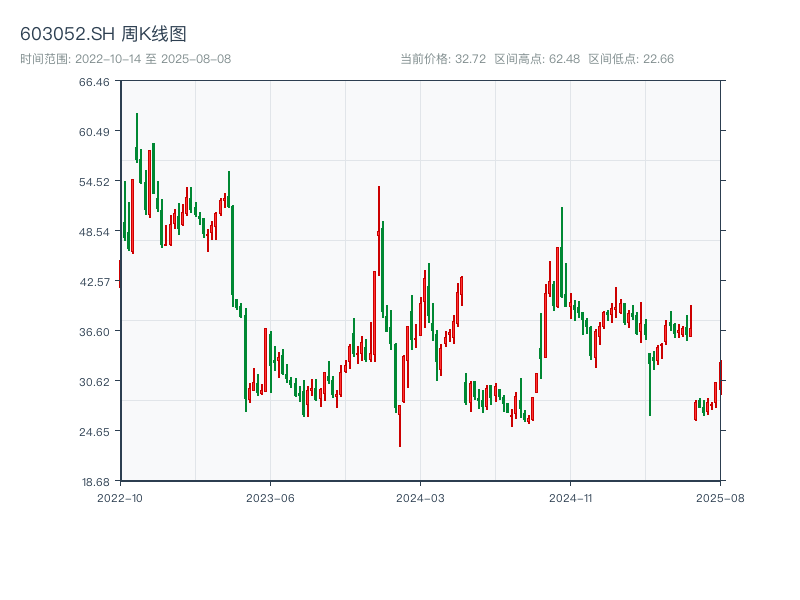Click the x-axis label 2024-11

click(570, 498)
